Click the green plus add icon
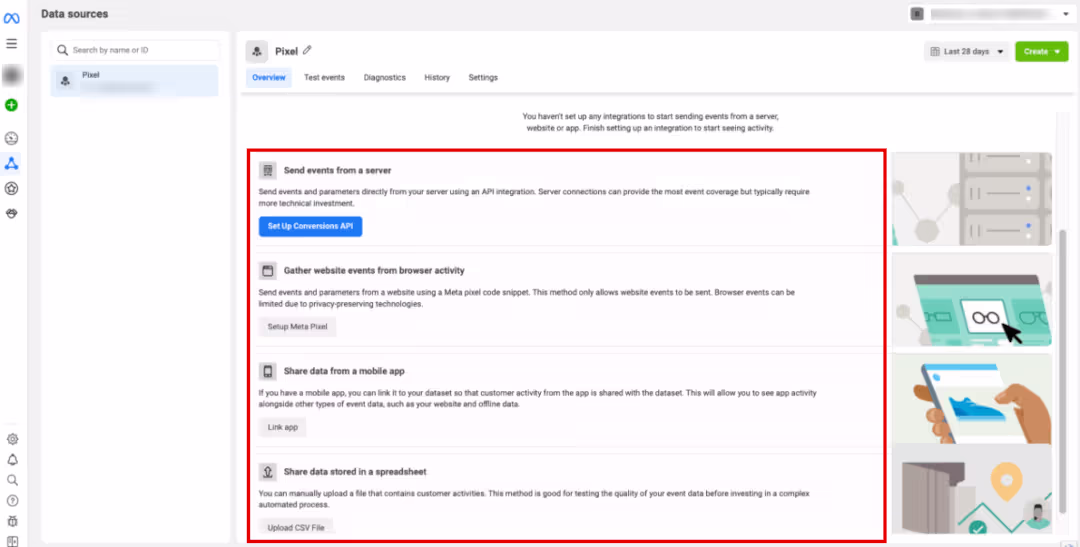1080x547 pixels. click(11, 105)
